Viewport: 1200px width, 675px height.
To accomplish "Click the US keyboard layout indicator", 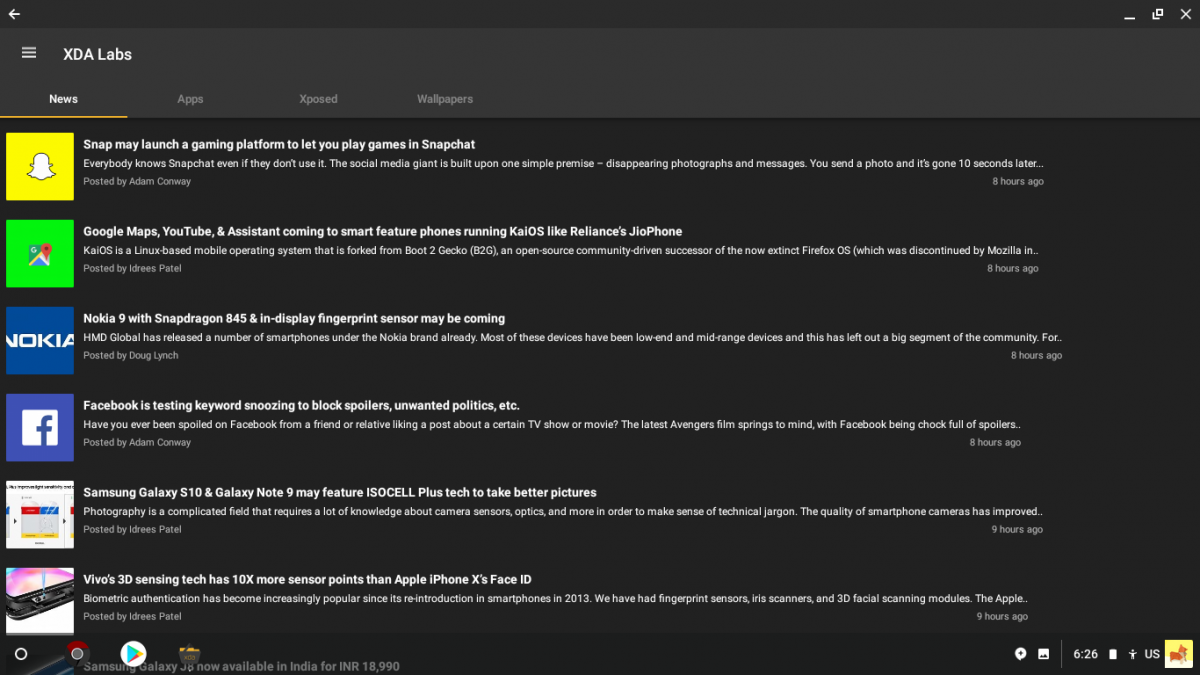I will tap(1151, 653).
